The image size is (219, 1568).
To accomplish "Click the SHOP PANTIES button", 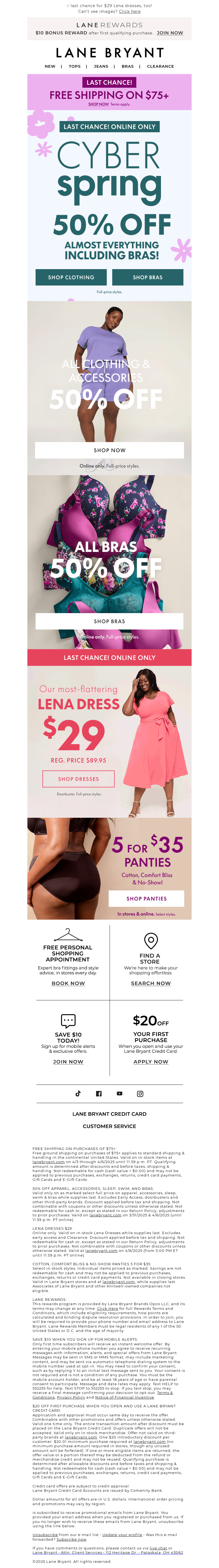I will click(146, 898).
